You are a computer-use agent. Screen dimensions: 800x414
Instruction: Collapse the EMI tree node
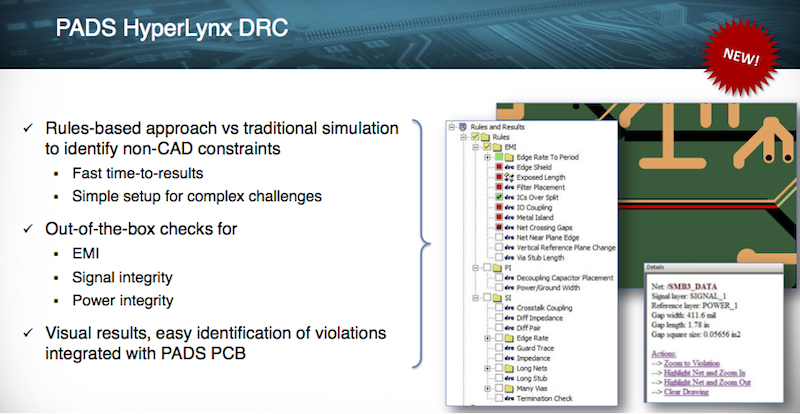pos(476,147)
